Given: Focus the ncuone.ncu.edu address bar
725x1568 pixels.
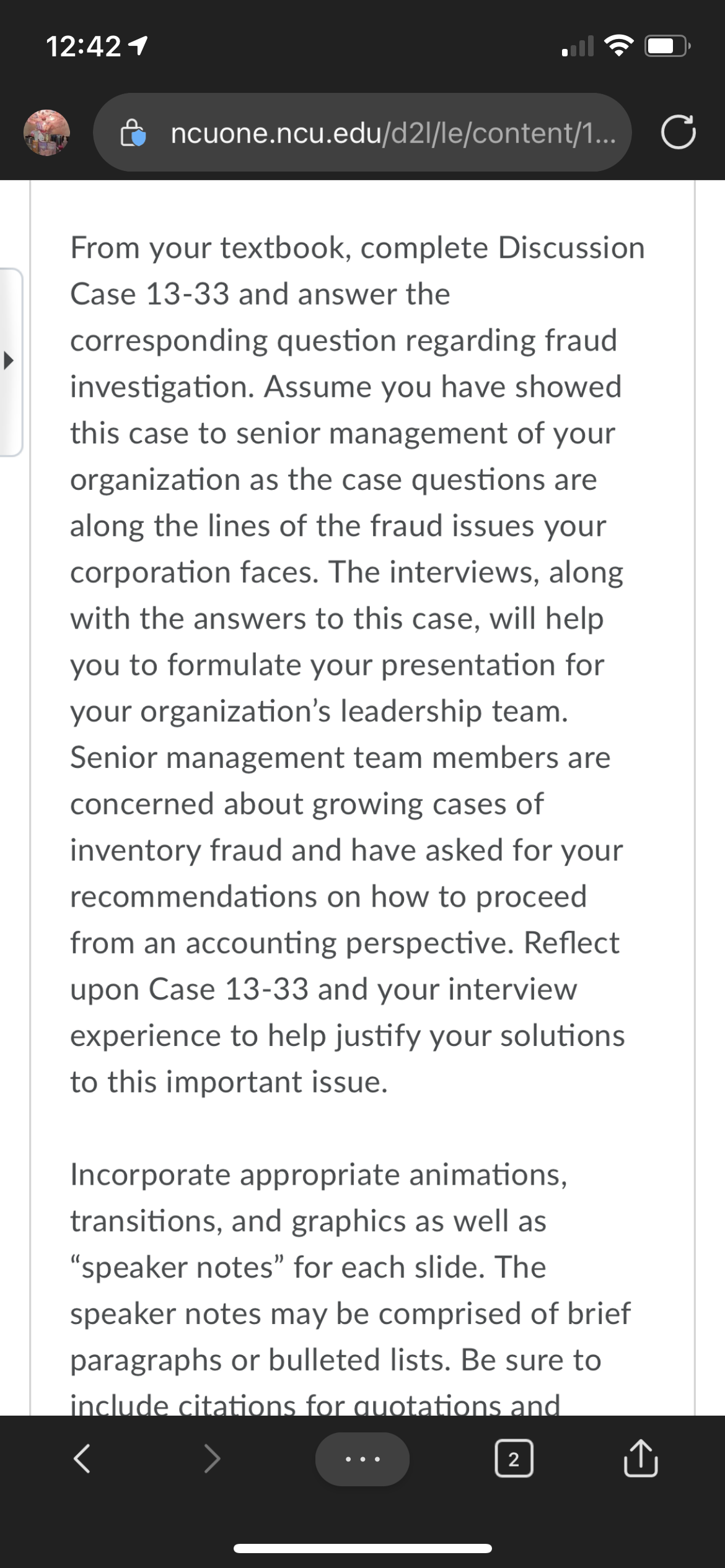Looking at the screenshot, I should point(362,133).
